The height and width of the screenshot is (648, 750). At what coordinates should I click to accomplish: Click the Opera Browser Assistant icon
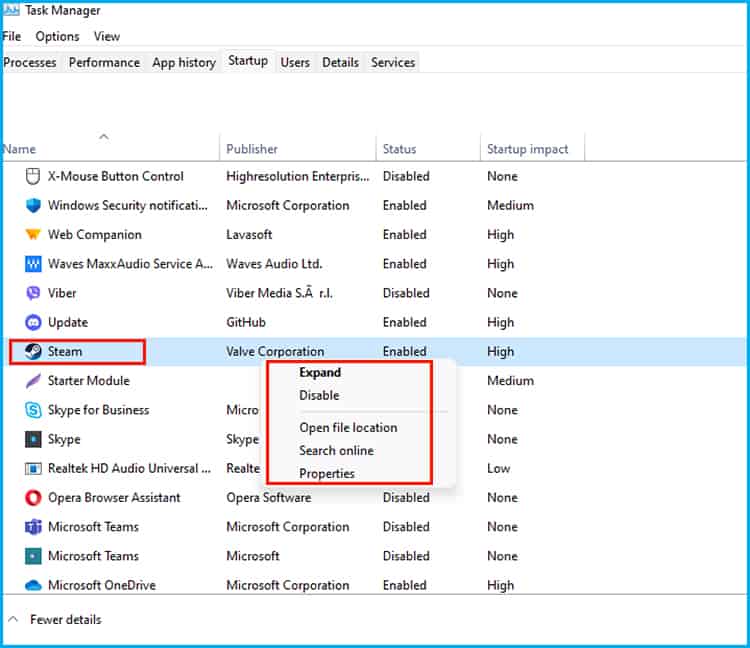(33, 497)
